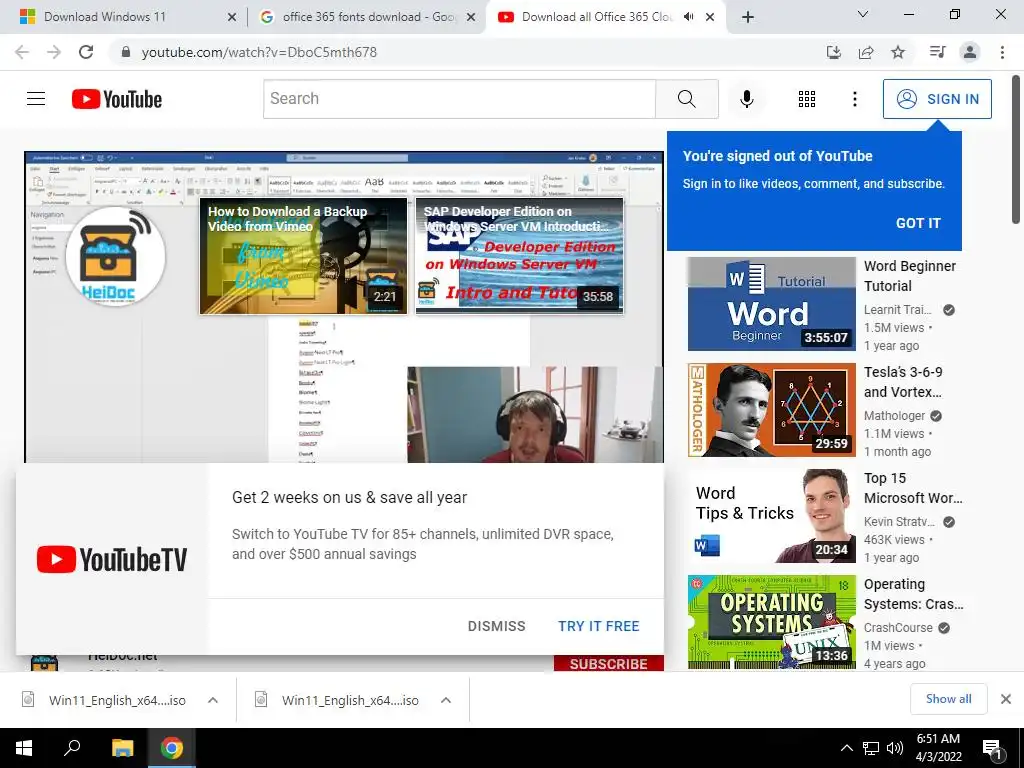Open the volume tray icon
The image size is (1024, 768).
(x=895, y=748)
